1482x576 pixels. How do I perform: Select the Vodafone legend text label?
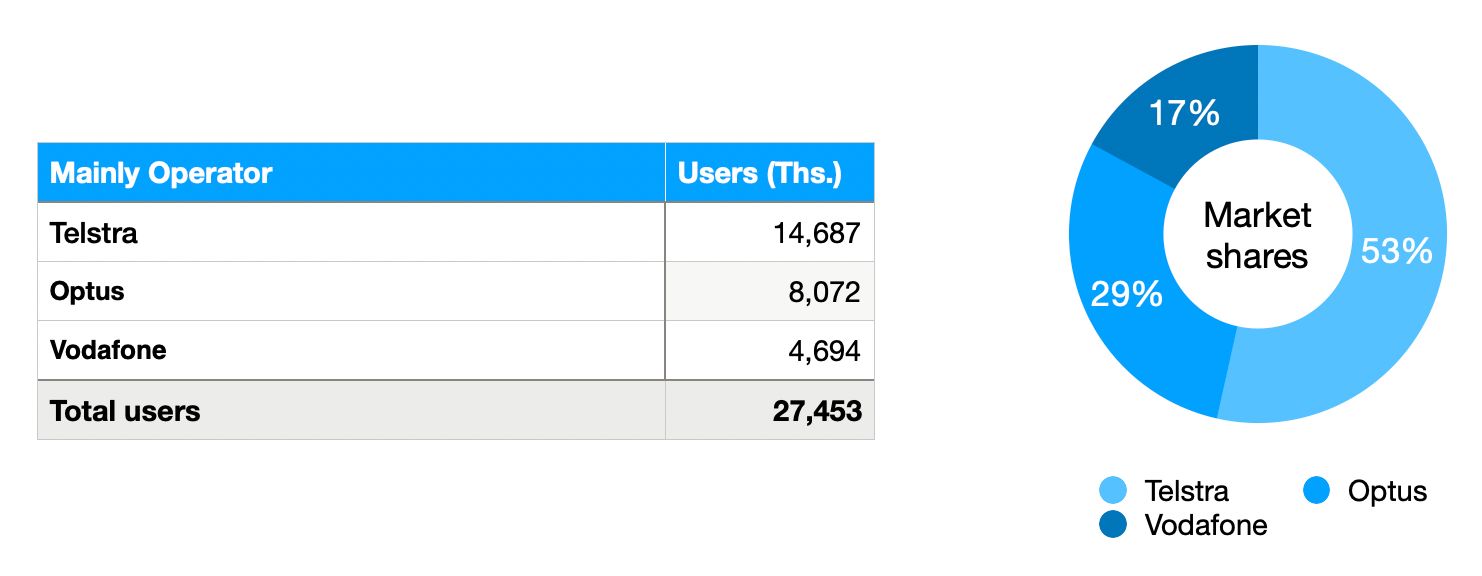(x=1206, y=524)
